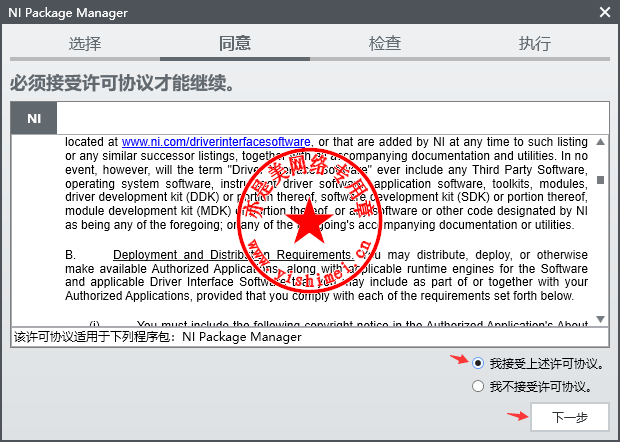Click the Deployment and Distribution Requirements heading
The image size is (620, 442).
[x=232, y=255]
